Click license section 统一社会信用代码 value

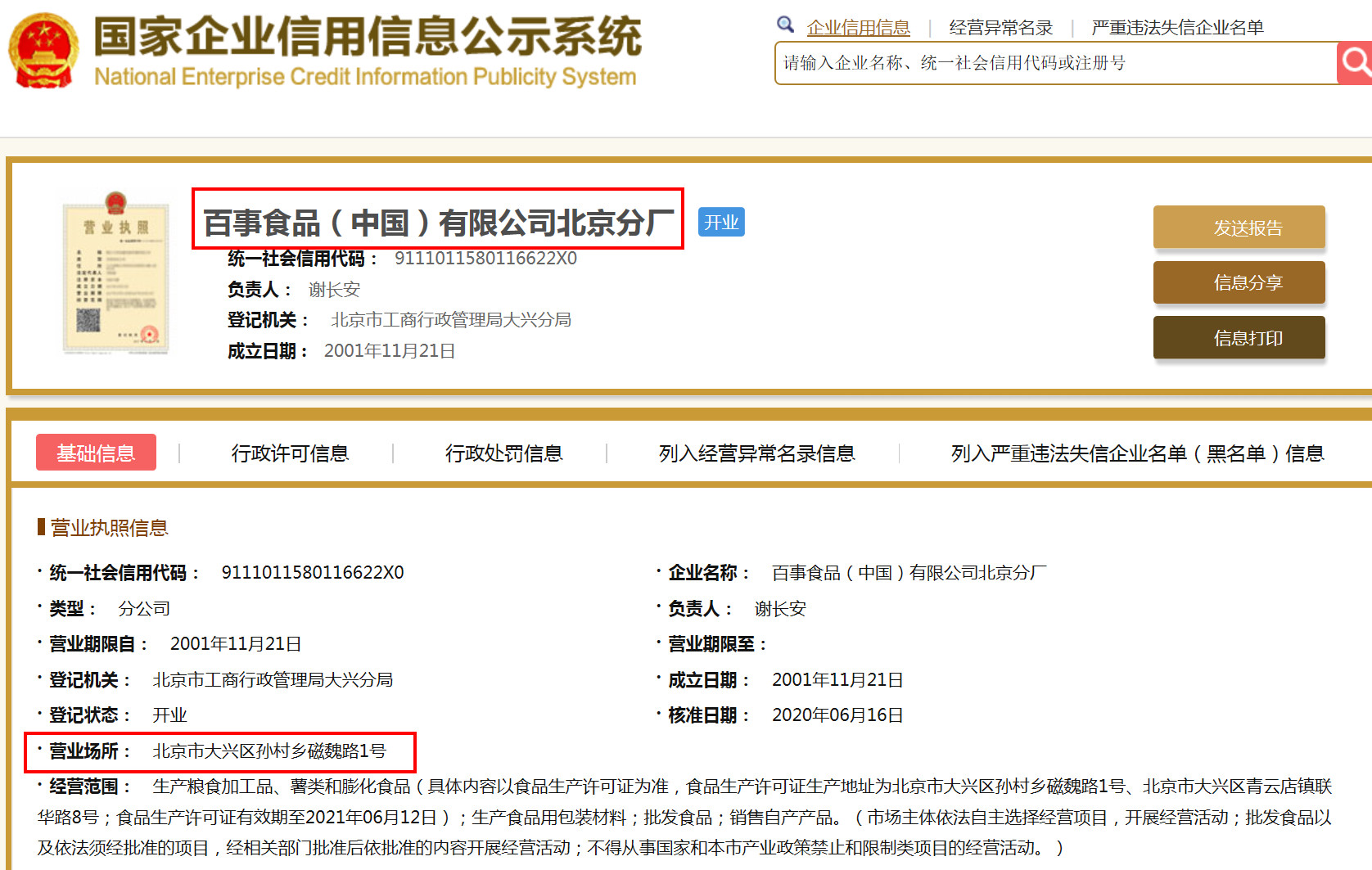pos(313,573)
